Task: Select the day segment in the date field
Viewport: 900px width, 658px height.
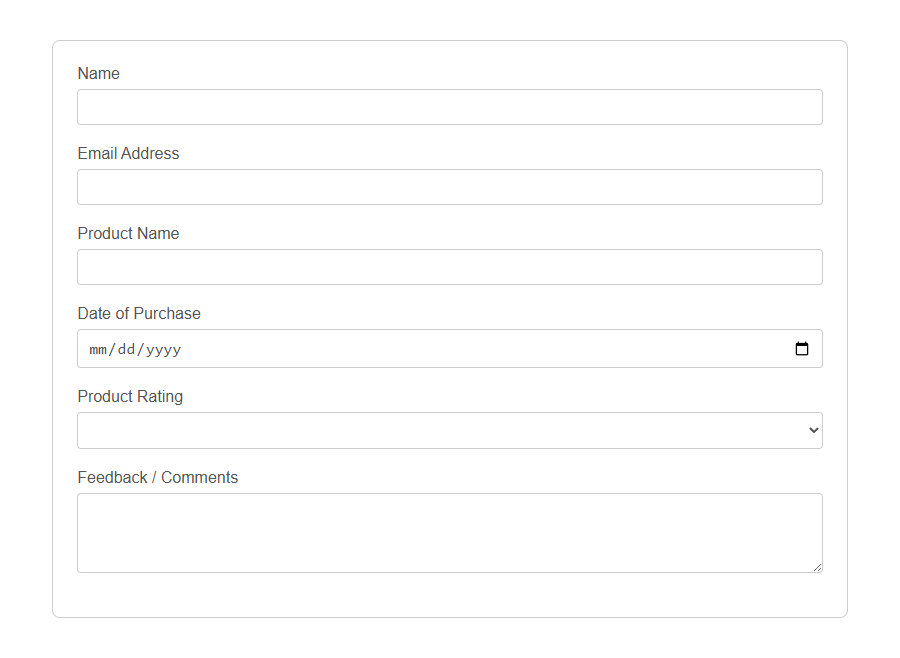Action: (x=126, y=349)
